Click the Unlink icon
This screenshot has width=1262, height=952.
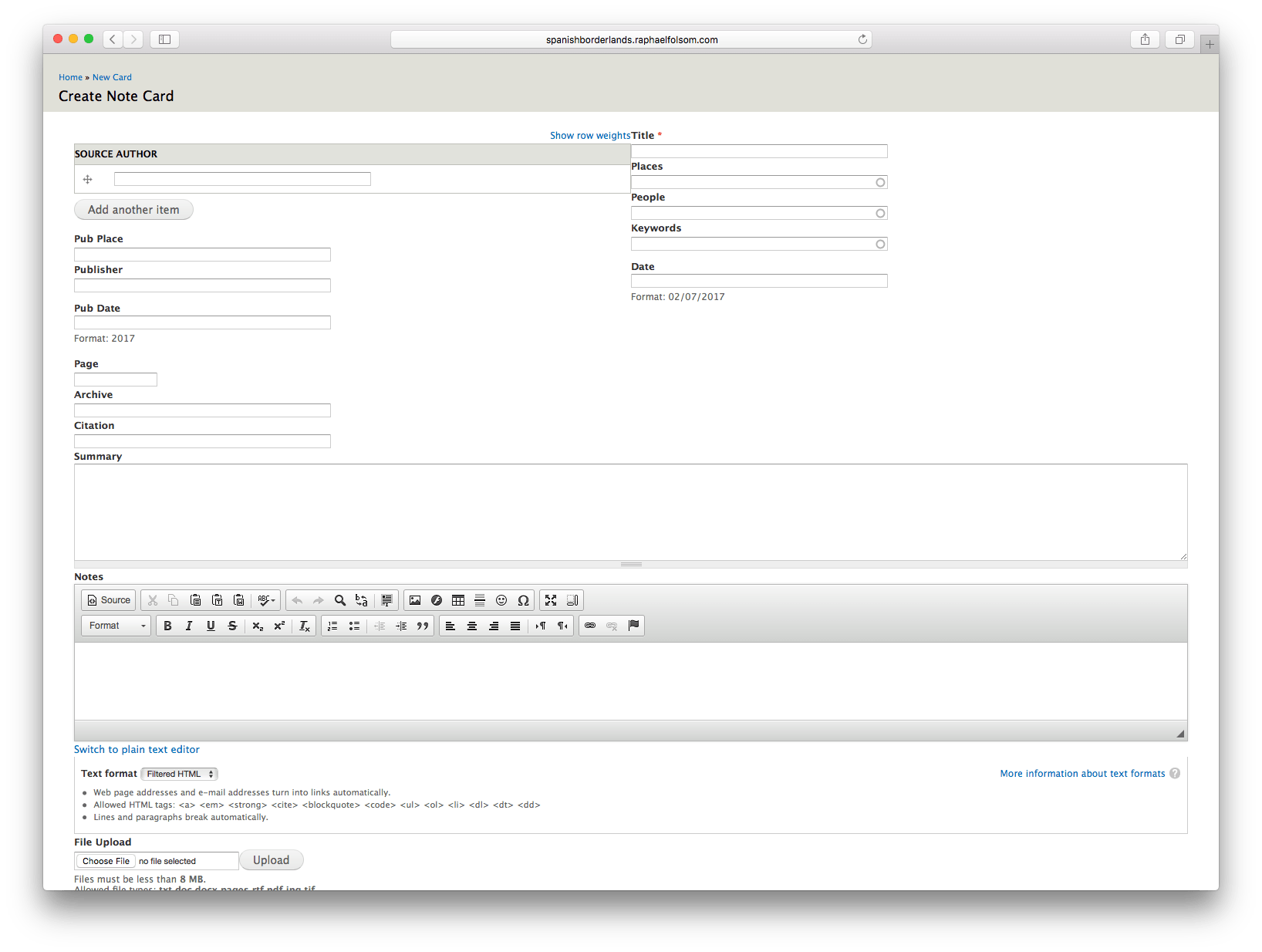(x=612, y=626)
